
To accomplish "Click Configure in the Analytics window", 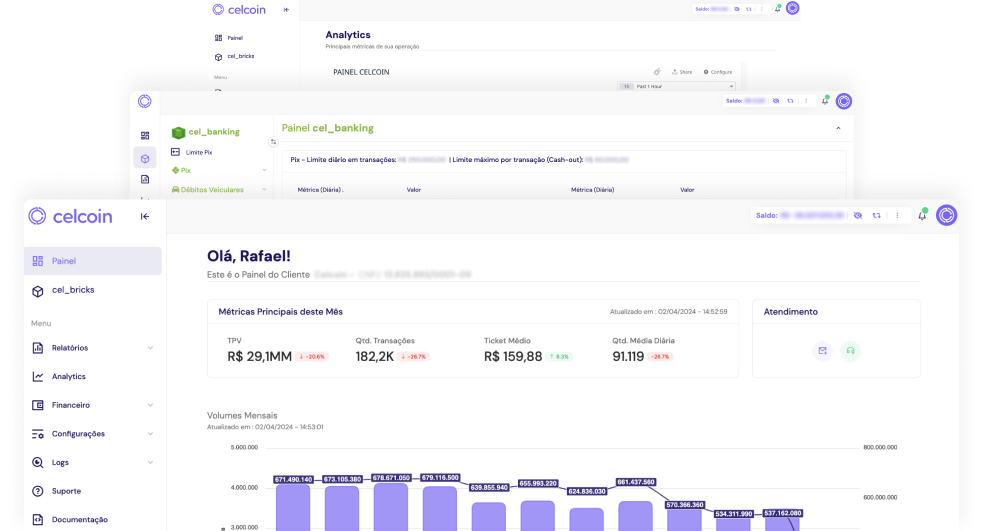I will 718,72.
